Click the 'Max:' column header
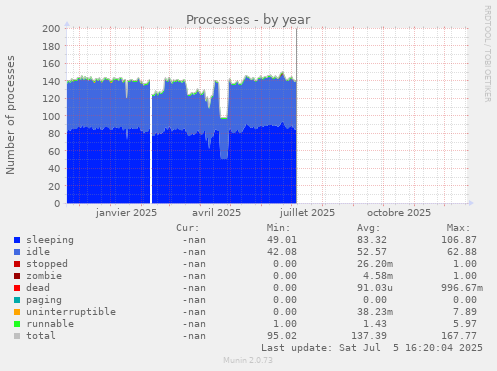 tap(458, 228)
